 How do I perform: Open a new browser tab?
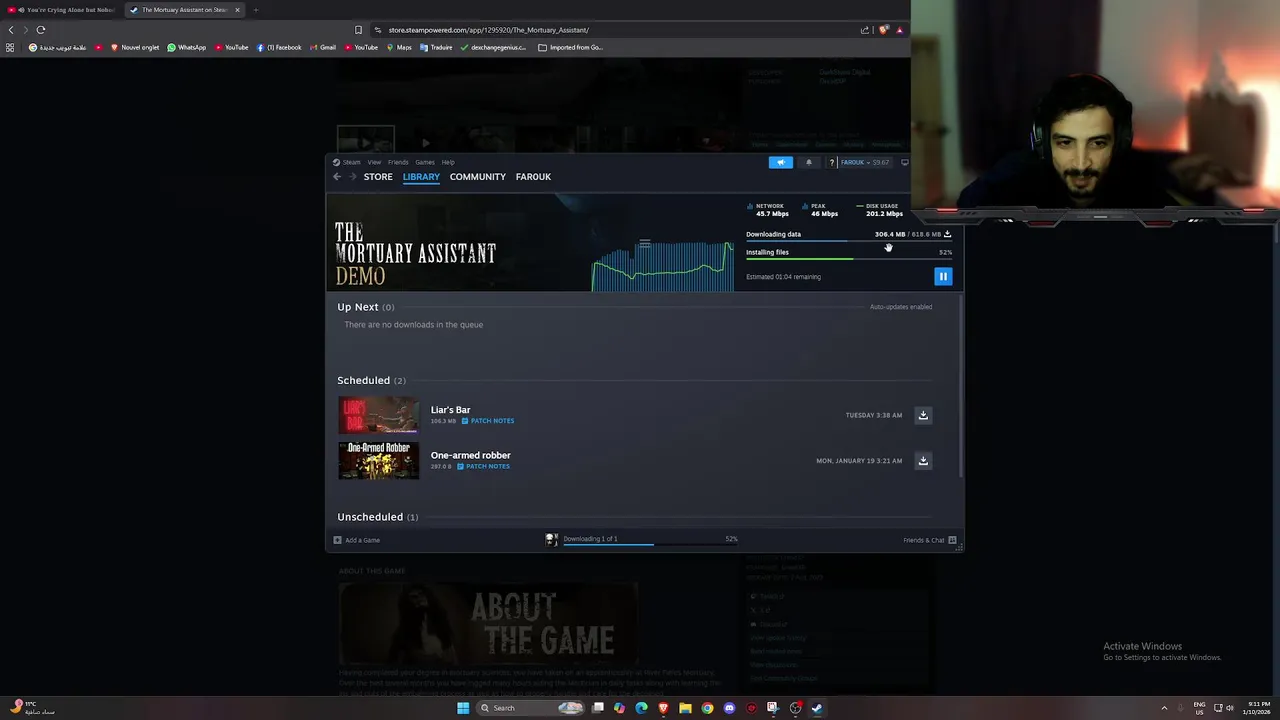click(x=255, y=10)
